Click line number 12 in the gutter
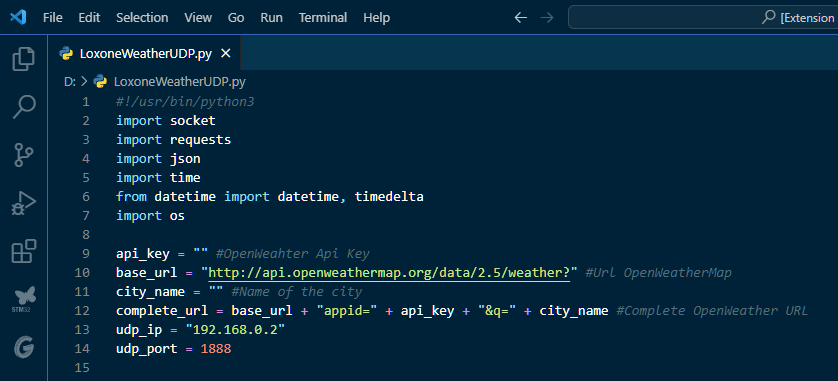The image size is (838, 381). 82,310
